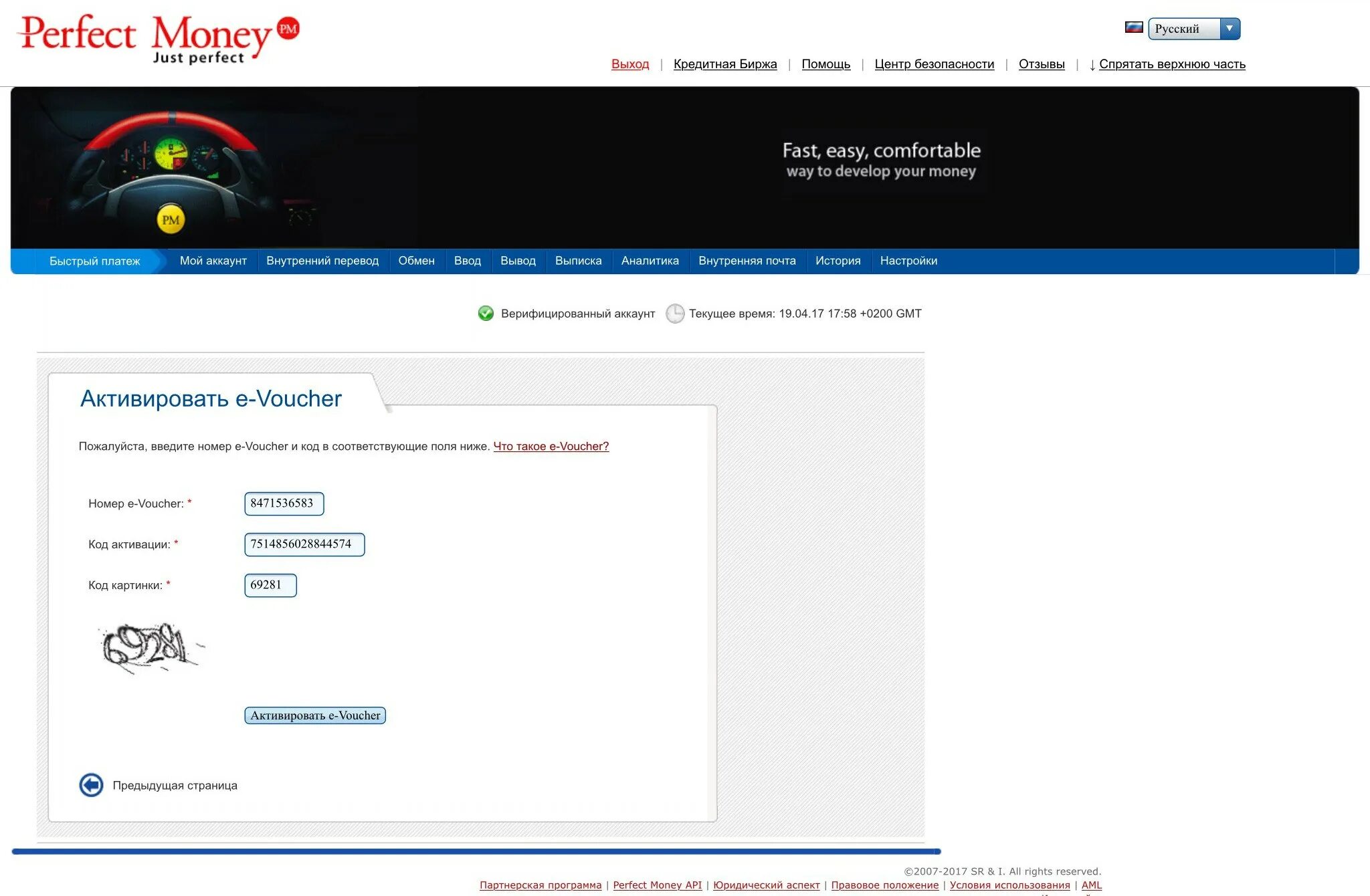The image size is (1370, 896).
Task: Open the Партнерская программа footer link
Action: click(540, 885)
